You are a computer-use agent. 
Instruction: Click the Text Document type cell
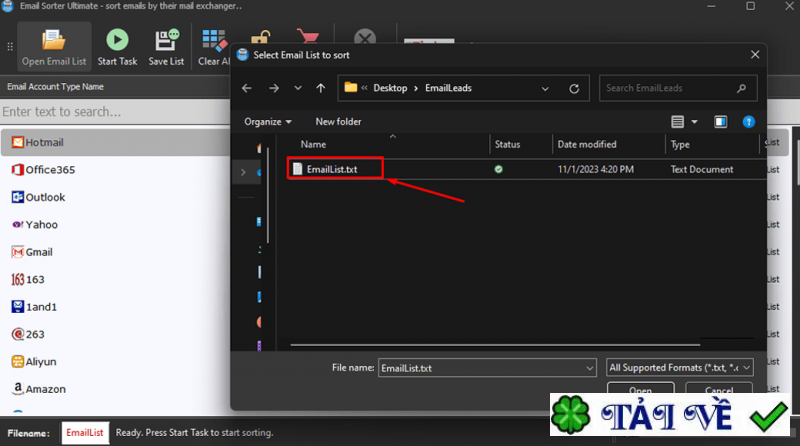(x=702, y=169)
